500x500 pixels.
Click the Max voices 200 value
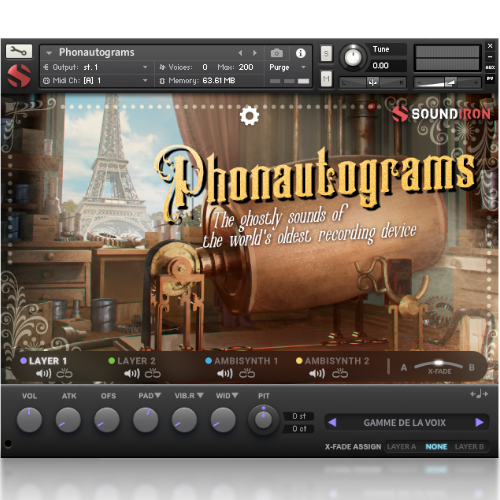(246, 67)
